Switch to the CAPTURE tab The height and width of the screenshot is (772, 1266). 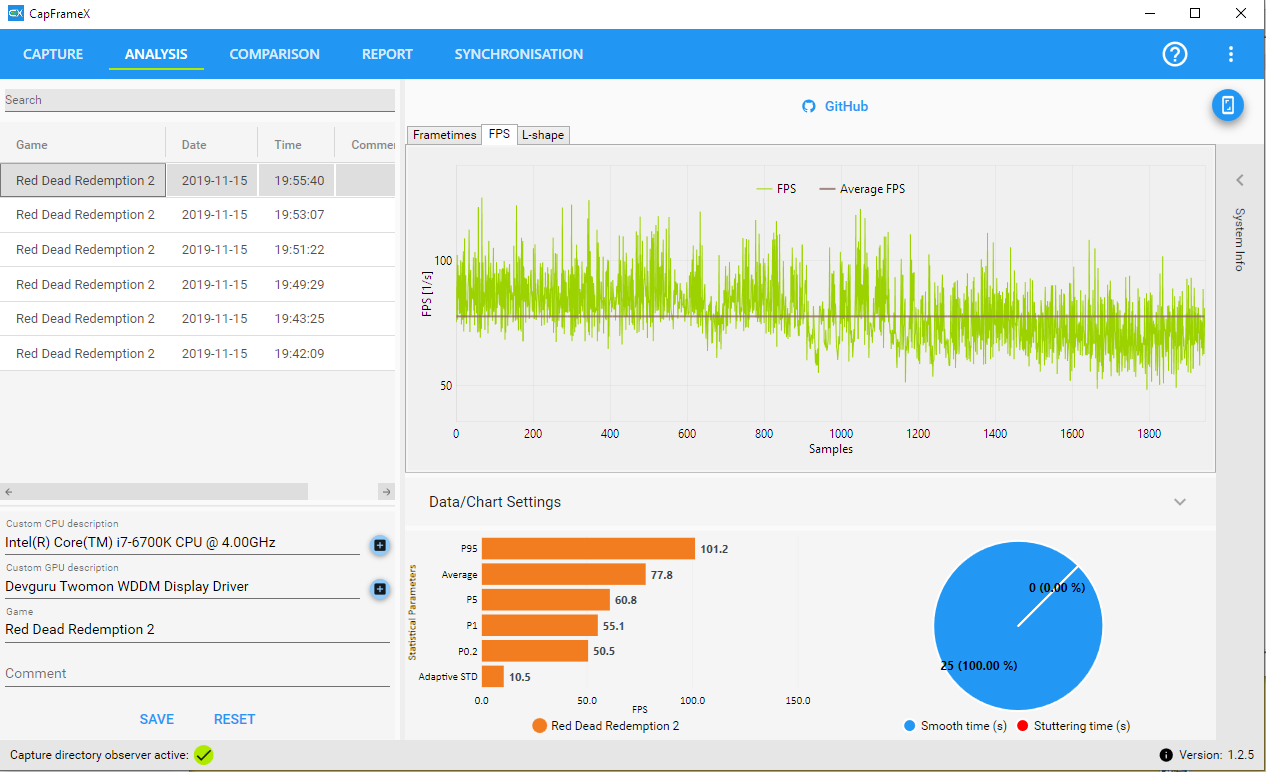click(53, 54)
